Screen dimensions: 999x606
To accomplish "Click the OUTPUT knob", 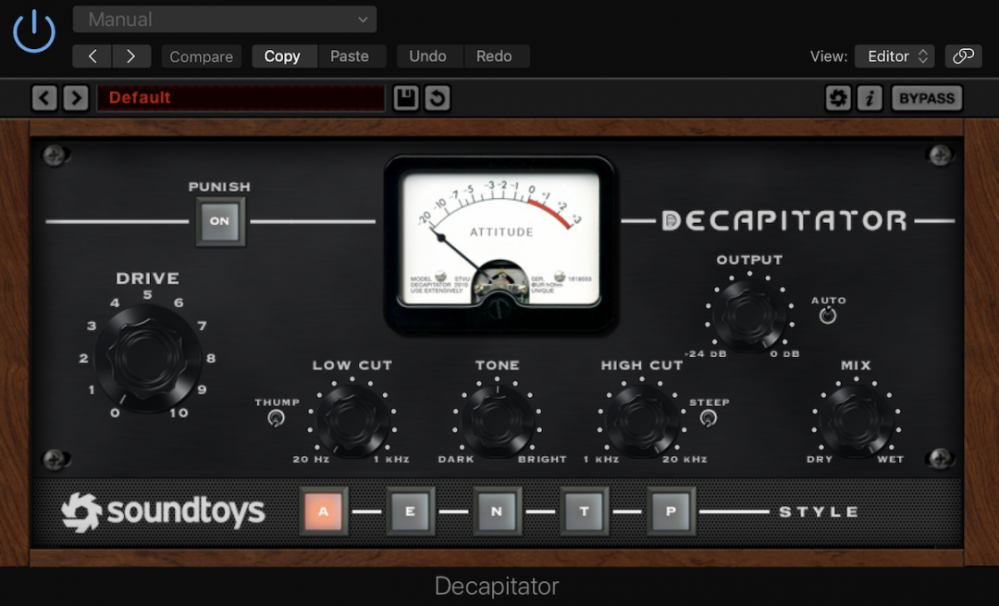I will click(x=749, y=314).
